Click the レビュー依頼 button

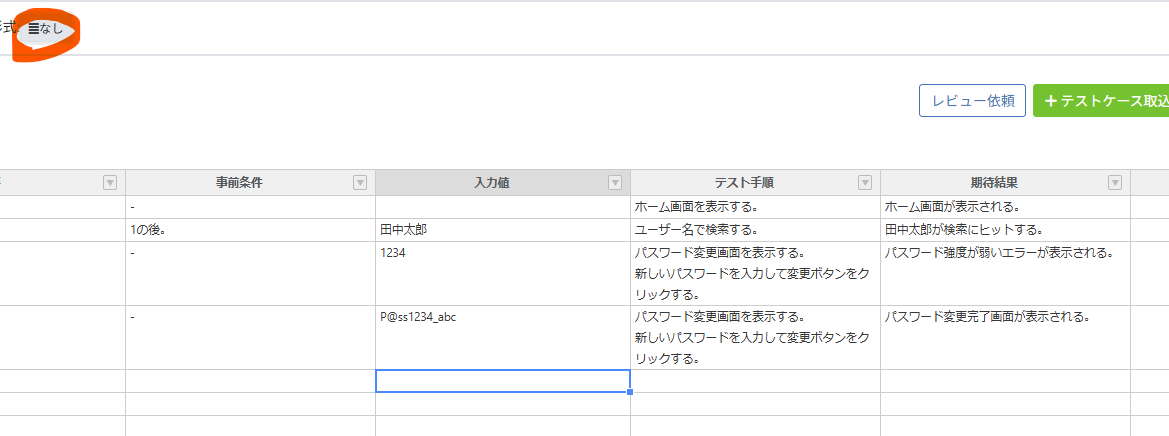click(x=972, y=101)
